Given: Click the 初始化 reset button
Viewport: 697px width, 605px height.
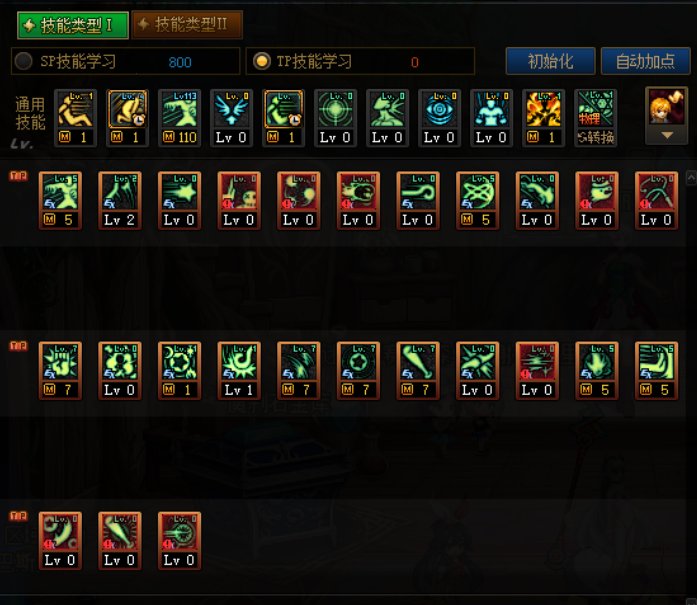Looking at the screenshot, I should pos(550,61).
